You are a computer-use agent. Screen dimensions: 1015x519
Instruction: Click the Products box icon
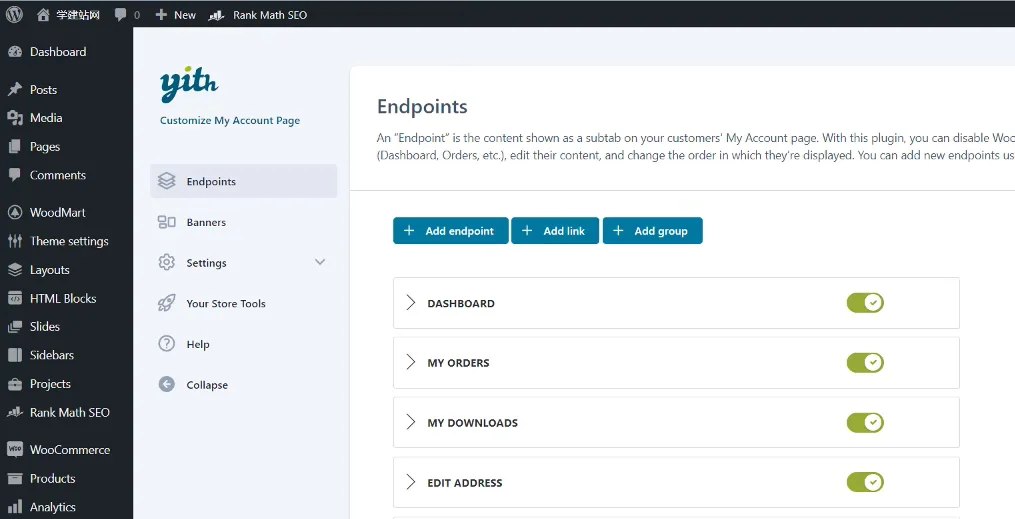pos(15,478)
